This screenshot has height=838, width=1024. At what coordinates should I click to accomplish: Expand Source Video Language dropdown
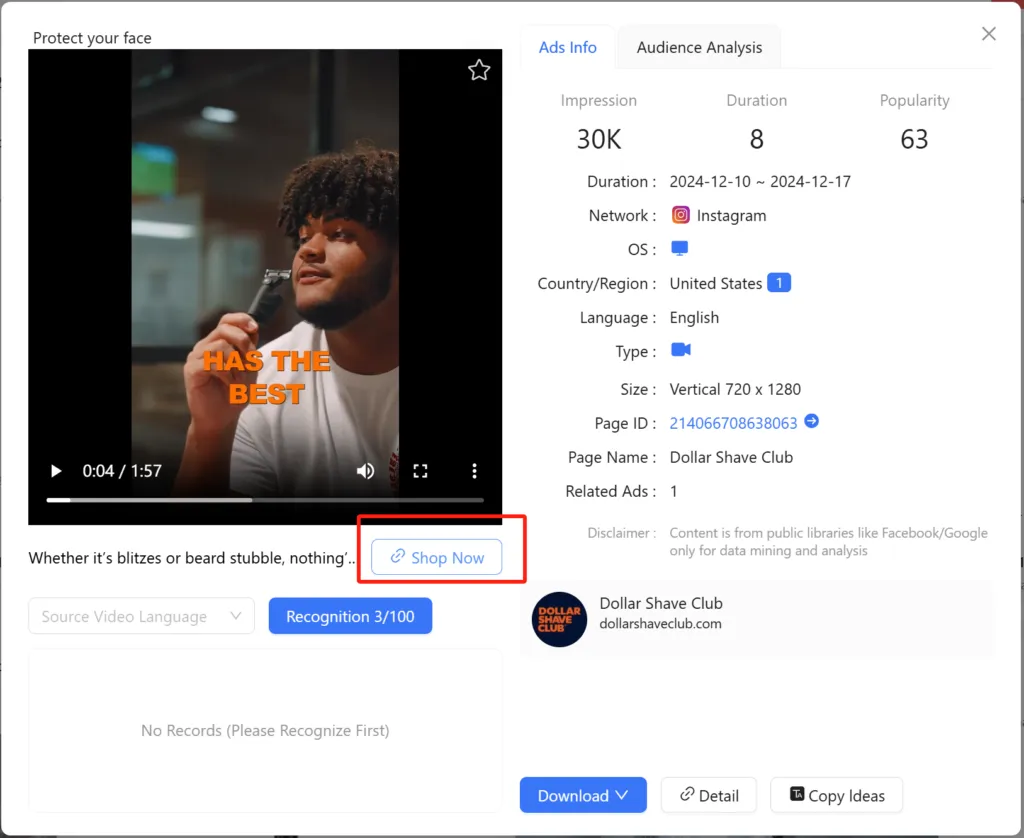141,616
